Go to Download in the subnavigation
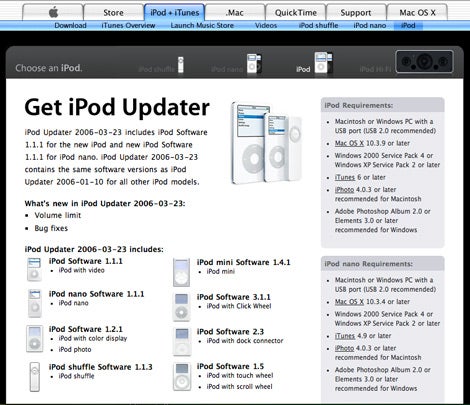 click(70, 25)
